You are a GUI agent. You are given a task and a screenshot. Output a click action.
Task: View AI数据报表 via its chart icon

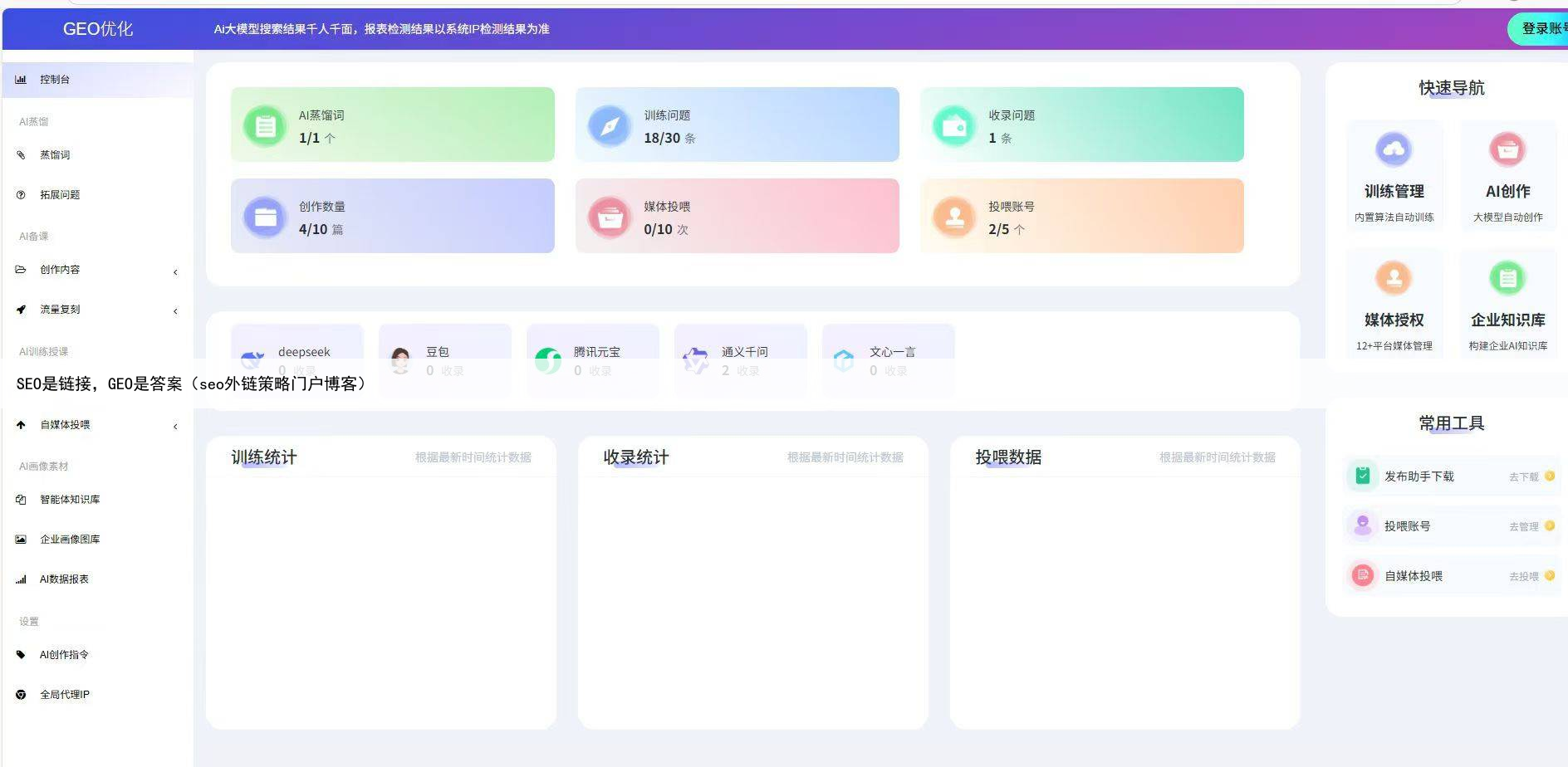(21, 579)
